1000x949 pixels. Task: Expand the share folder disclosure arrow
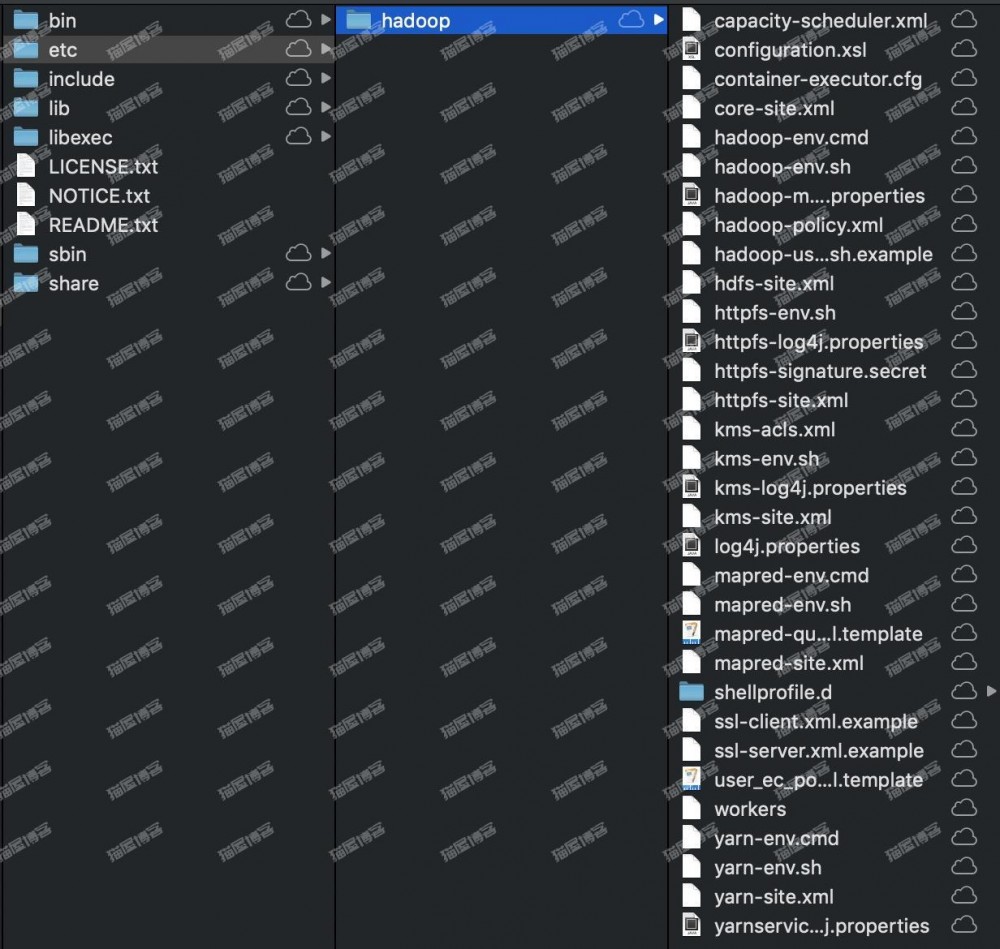(326, 283)
